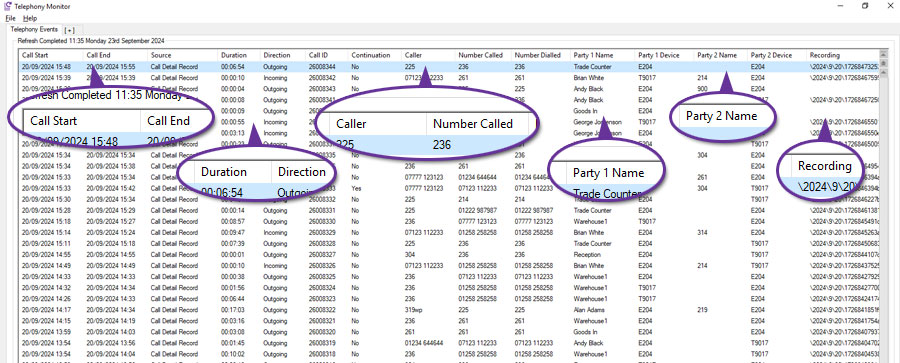Sort by the Call Start column header
Screen dimensions: 900x363
[x=51, y=55]
